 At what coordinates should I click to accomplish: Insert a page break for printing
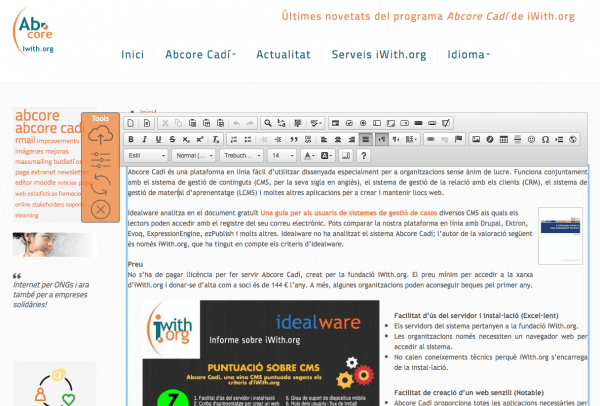point(559,140)
